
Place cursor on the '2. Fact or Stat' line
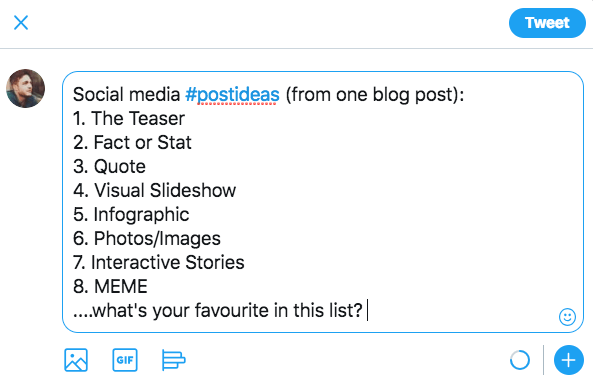132,143
